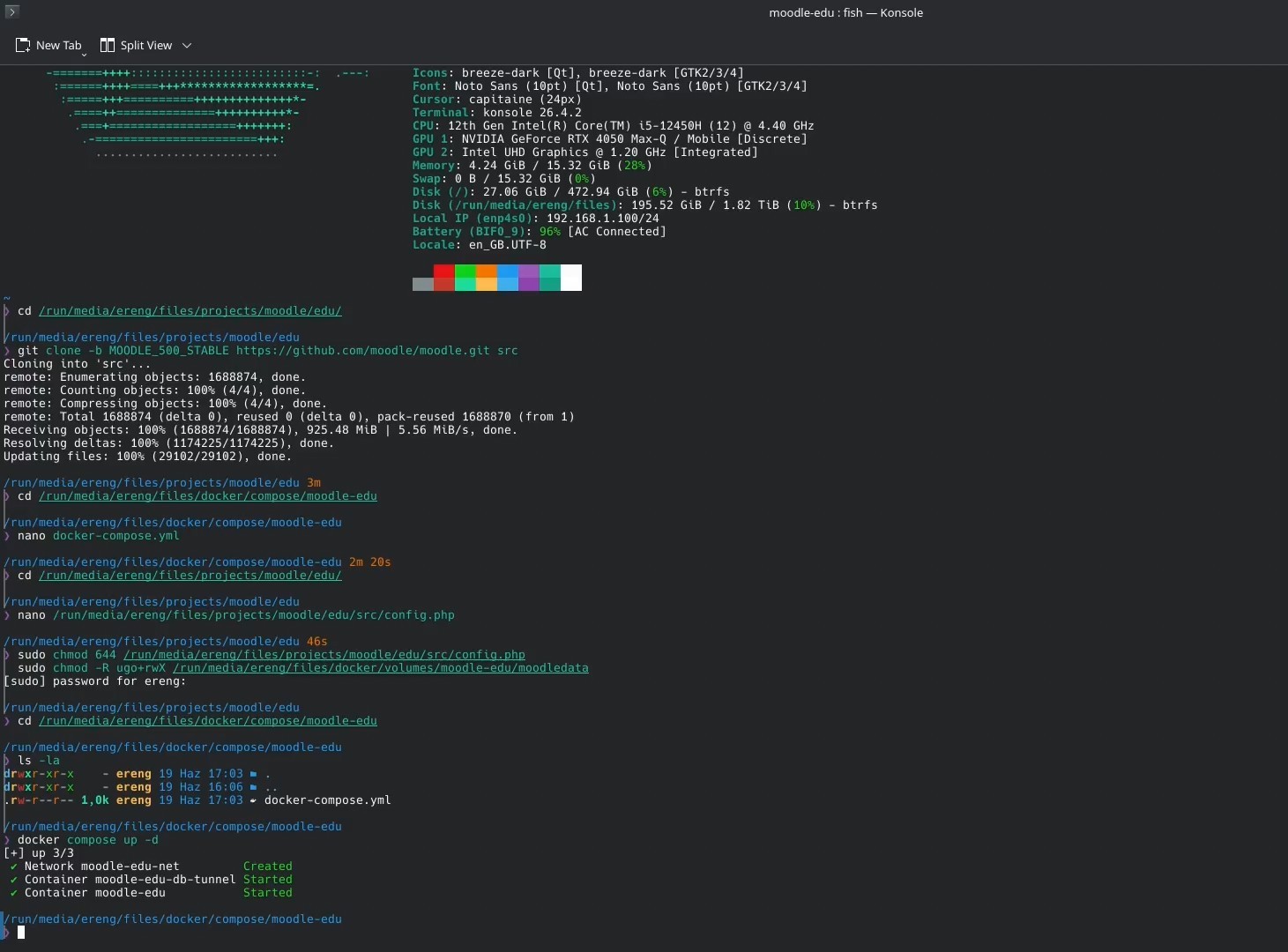This screenshot has width=1288, height=952.
Task: Click the 'Disk (/run/media/ereng/files)' line
Action: click(x=645, y=205)
